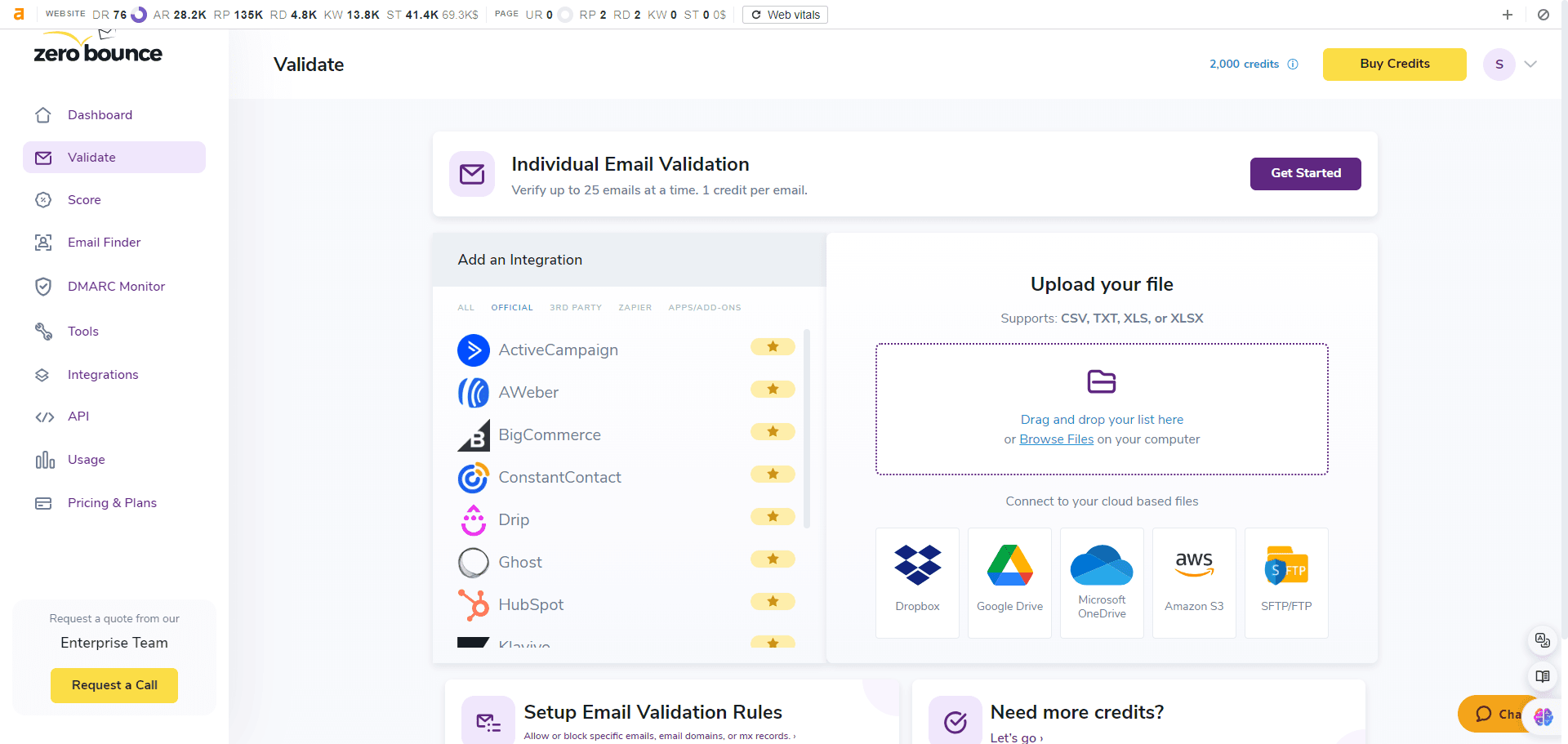
Task: Click the Tools wrench icon
Action: click(x=43, y=332)
